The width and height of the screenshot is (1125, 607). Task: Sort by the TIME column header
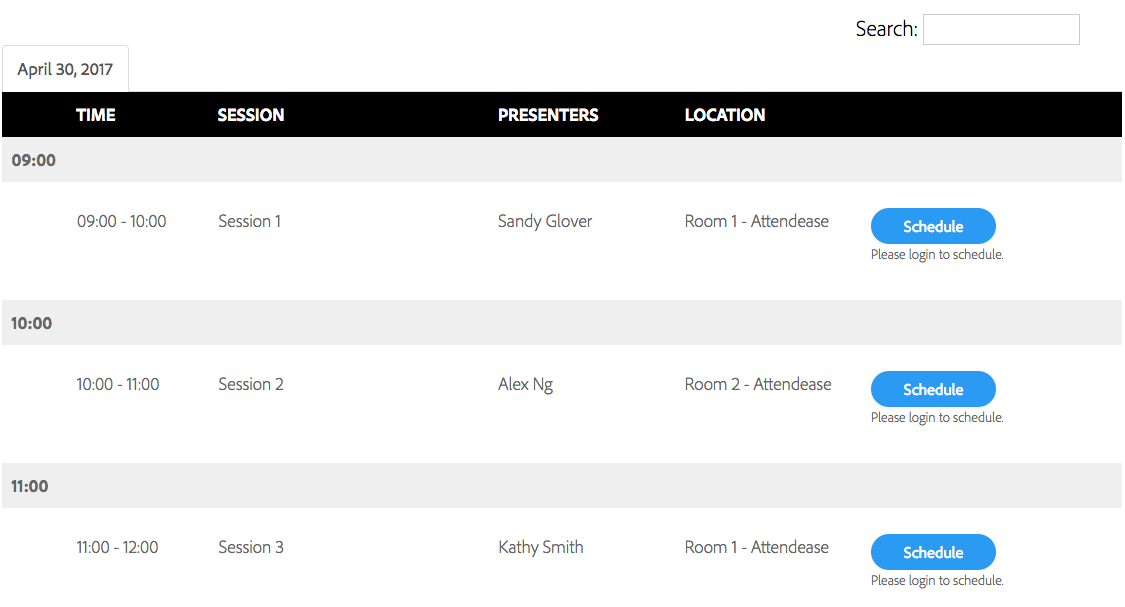(x=96, y=115)
